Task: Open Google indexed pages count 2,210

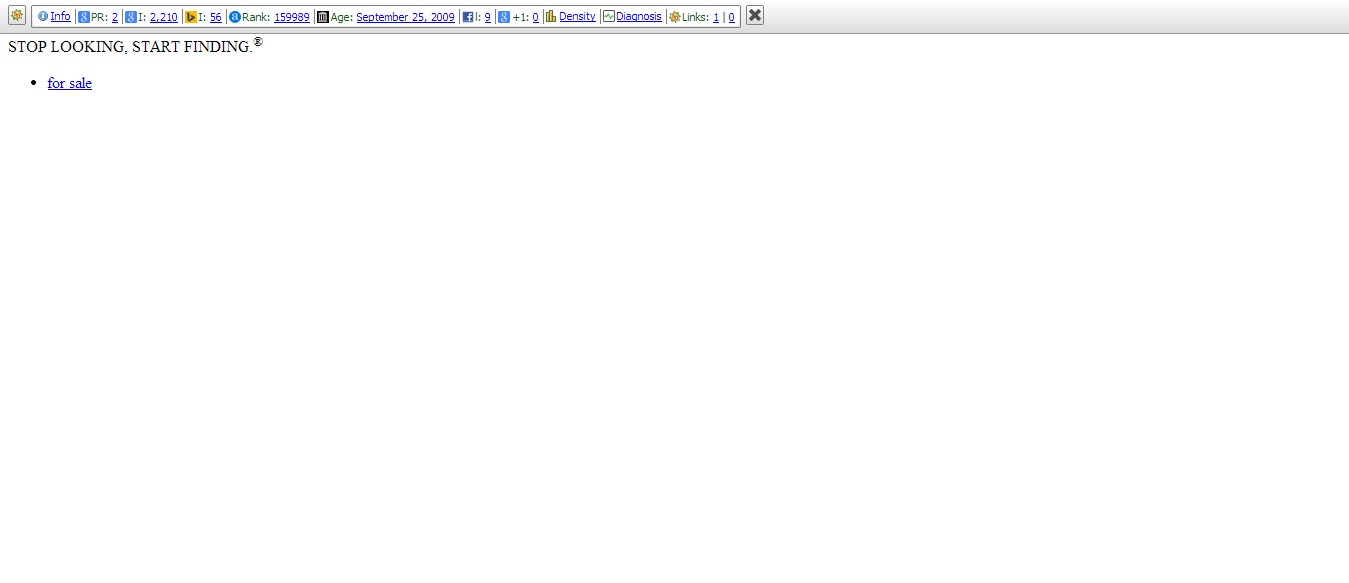Action: tap(164, 17)
